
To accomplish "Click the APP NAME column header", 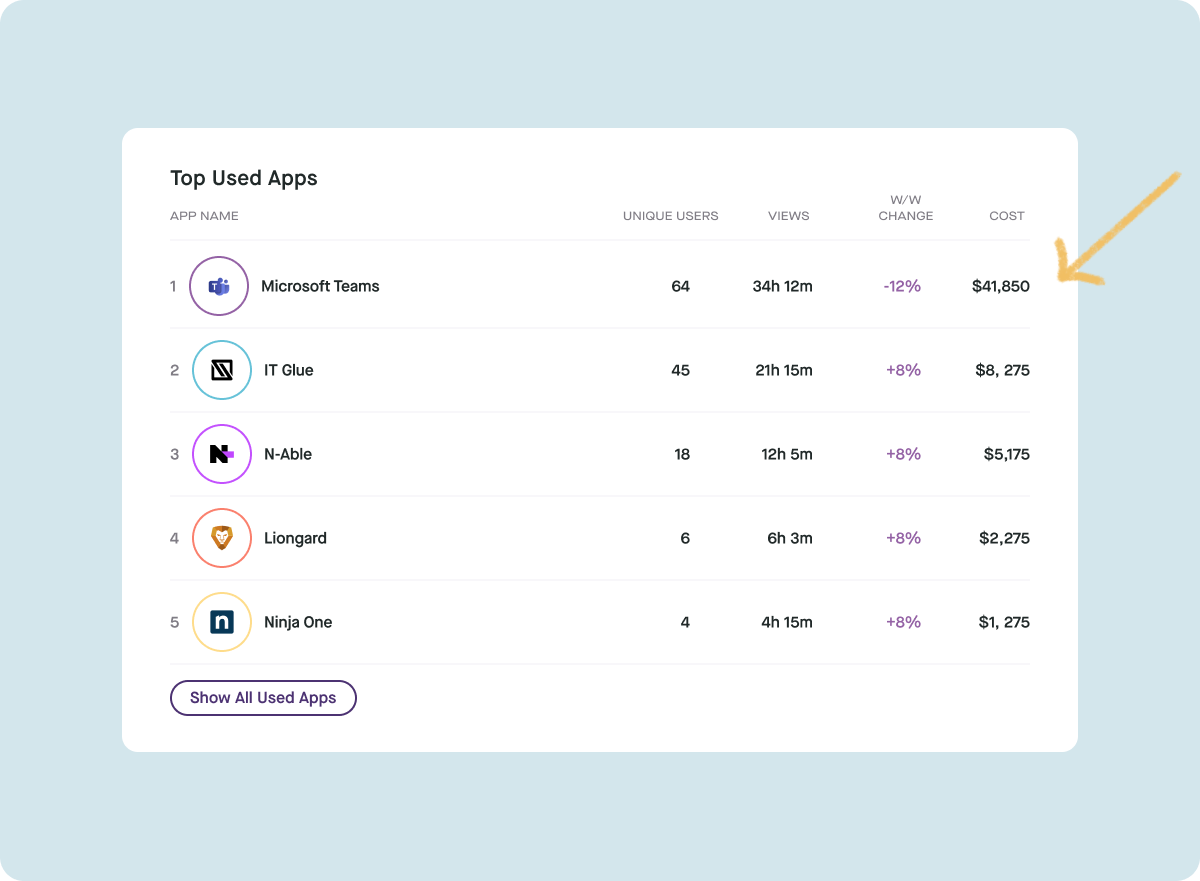I will (x=204, y=216).
